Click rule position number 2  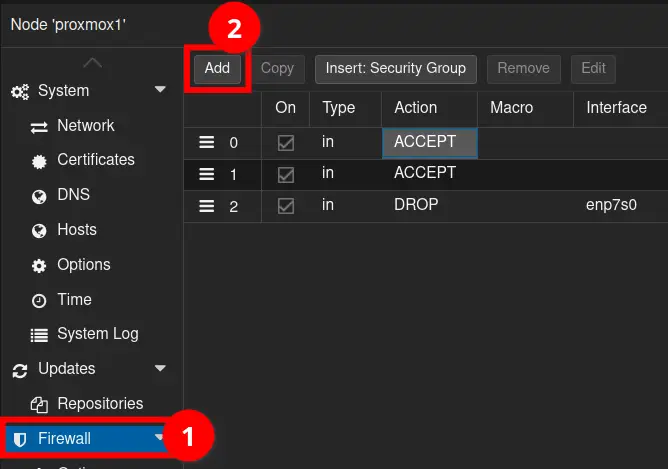(x=233, y=207)
